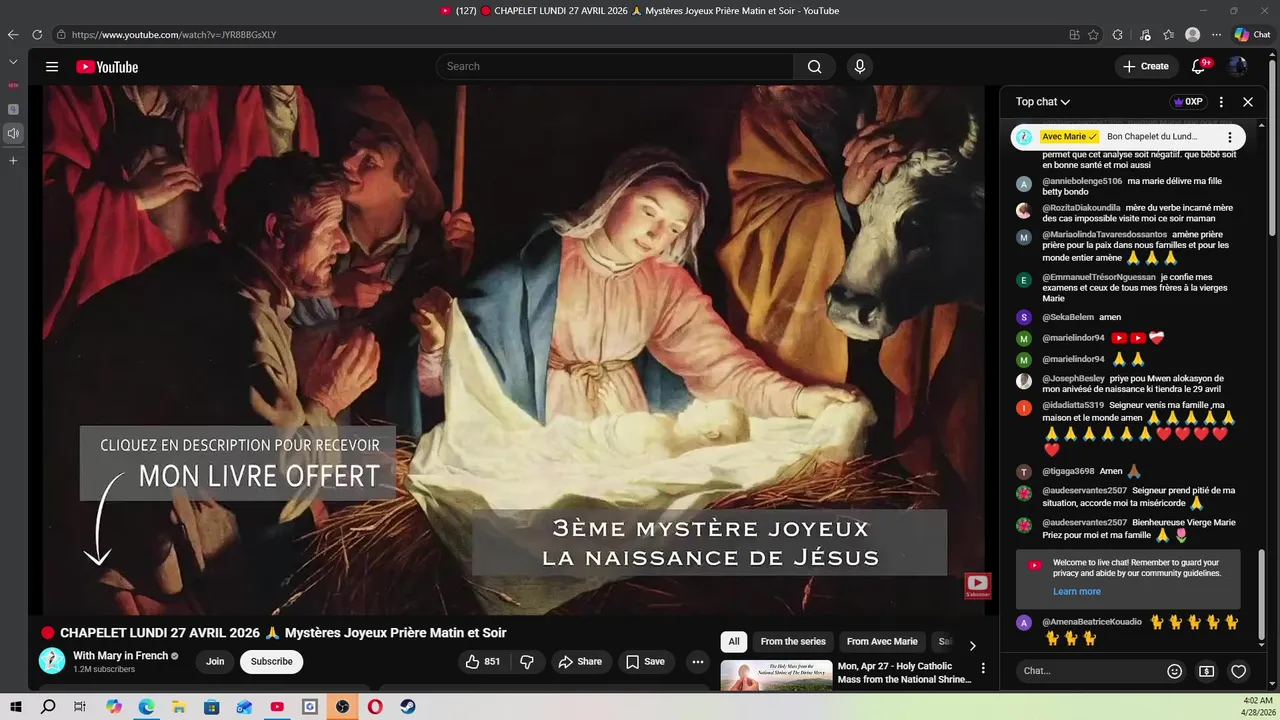Viewport: 1280px width, 720px height.
Task: Open browser extensions puzzle icon
Action: point(1118,34)
